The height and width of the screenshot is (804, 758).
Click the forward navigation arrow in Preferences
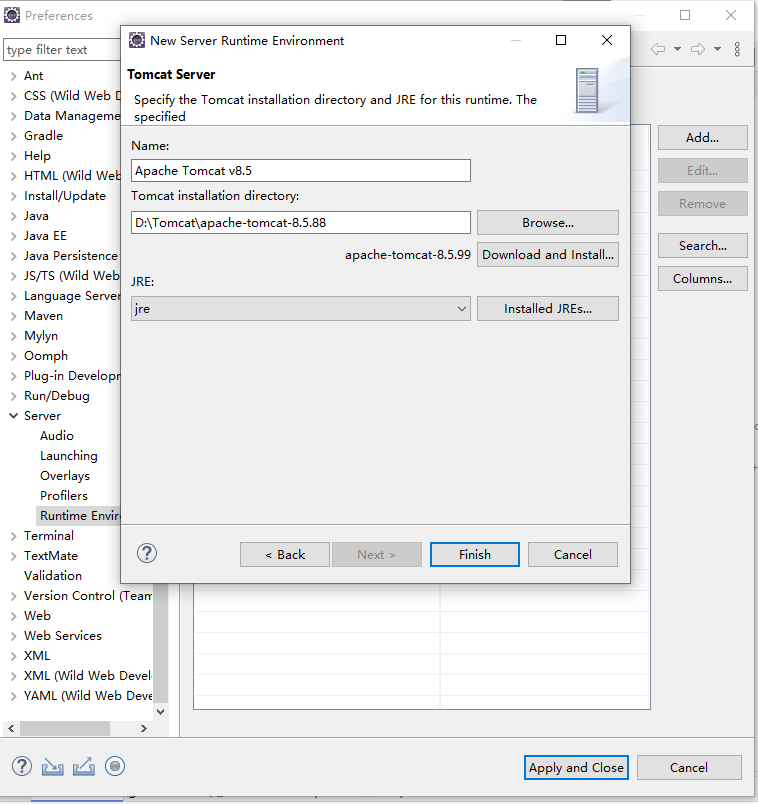click(698, 49)
